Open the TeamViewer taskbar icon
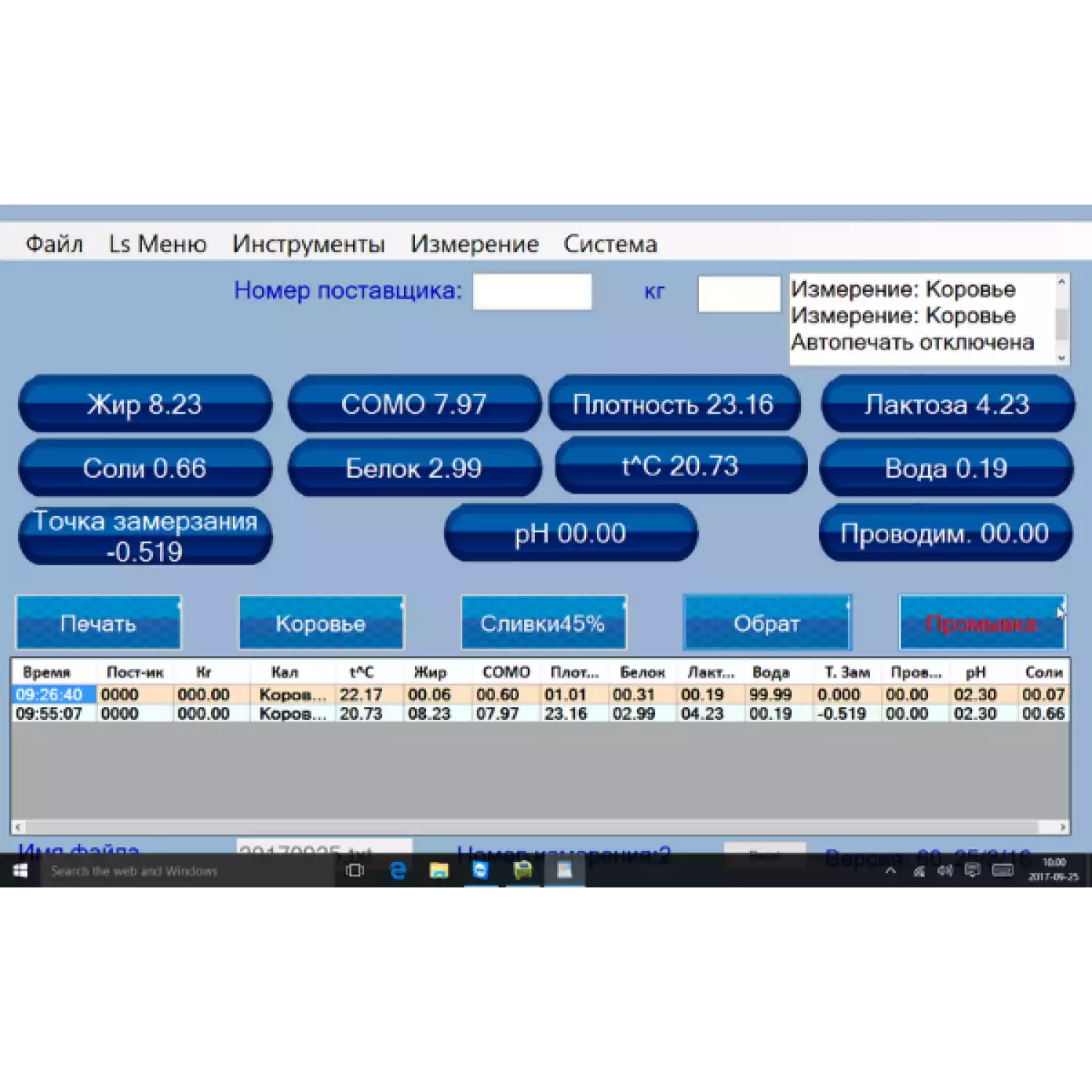This screenshot has height=1092, width=1092. (480, 871)
